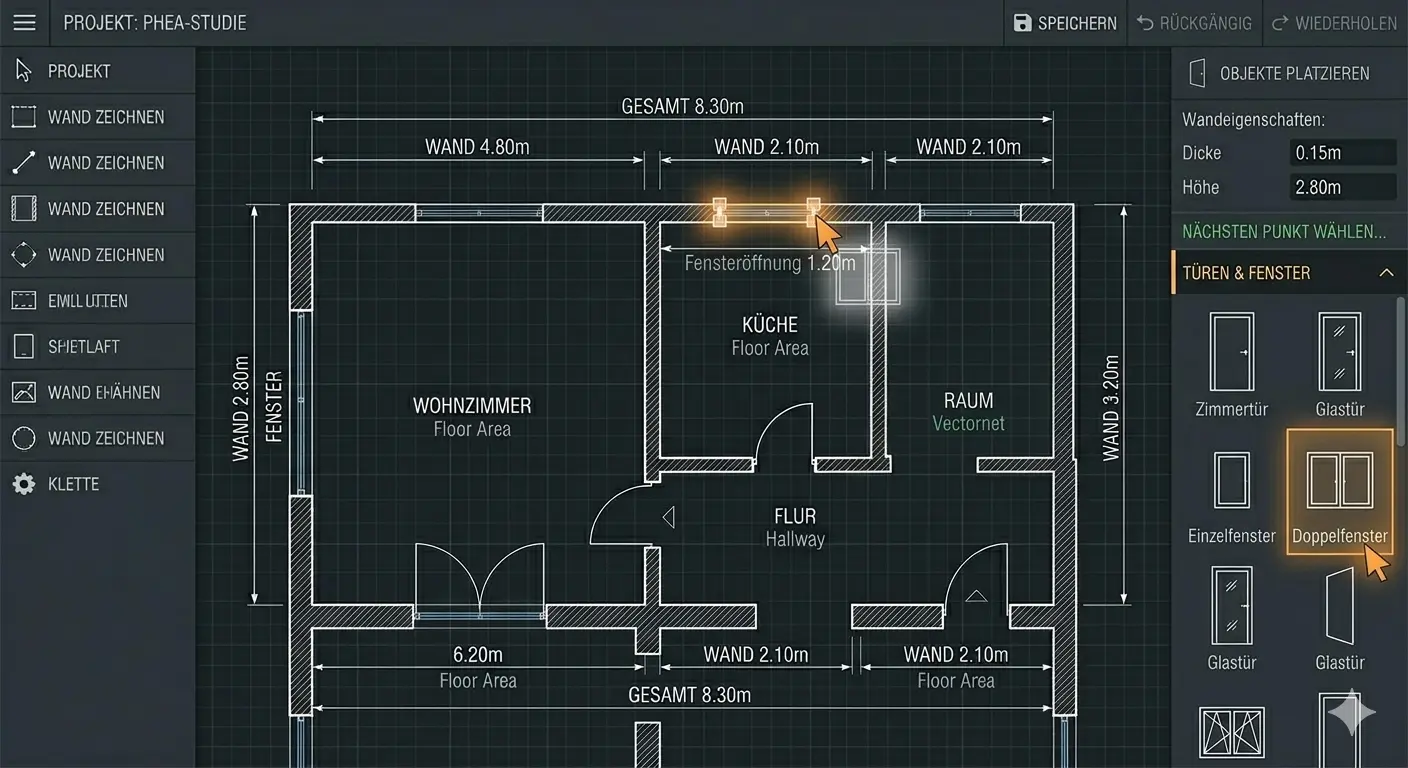Click the object panel's vertical scrollbar

1401,370
